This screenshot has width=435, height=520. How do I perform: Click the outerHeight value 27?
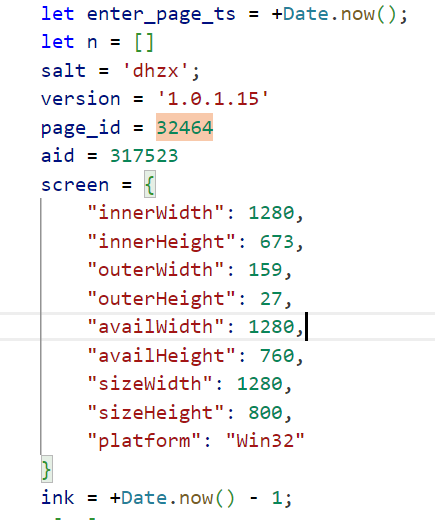tap(271, 298)
